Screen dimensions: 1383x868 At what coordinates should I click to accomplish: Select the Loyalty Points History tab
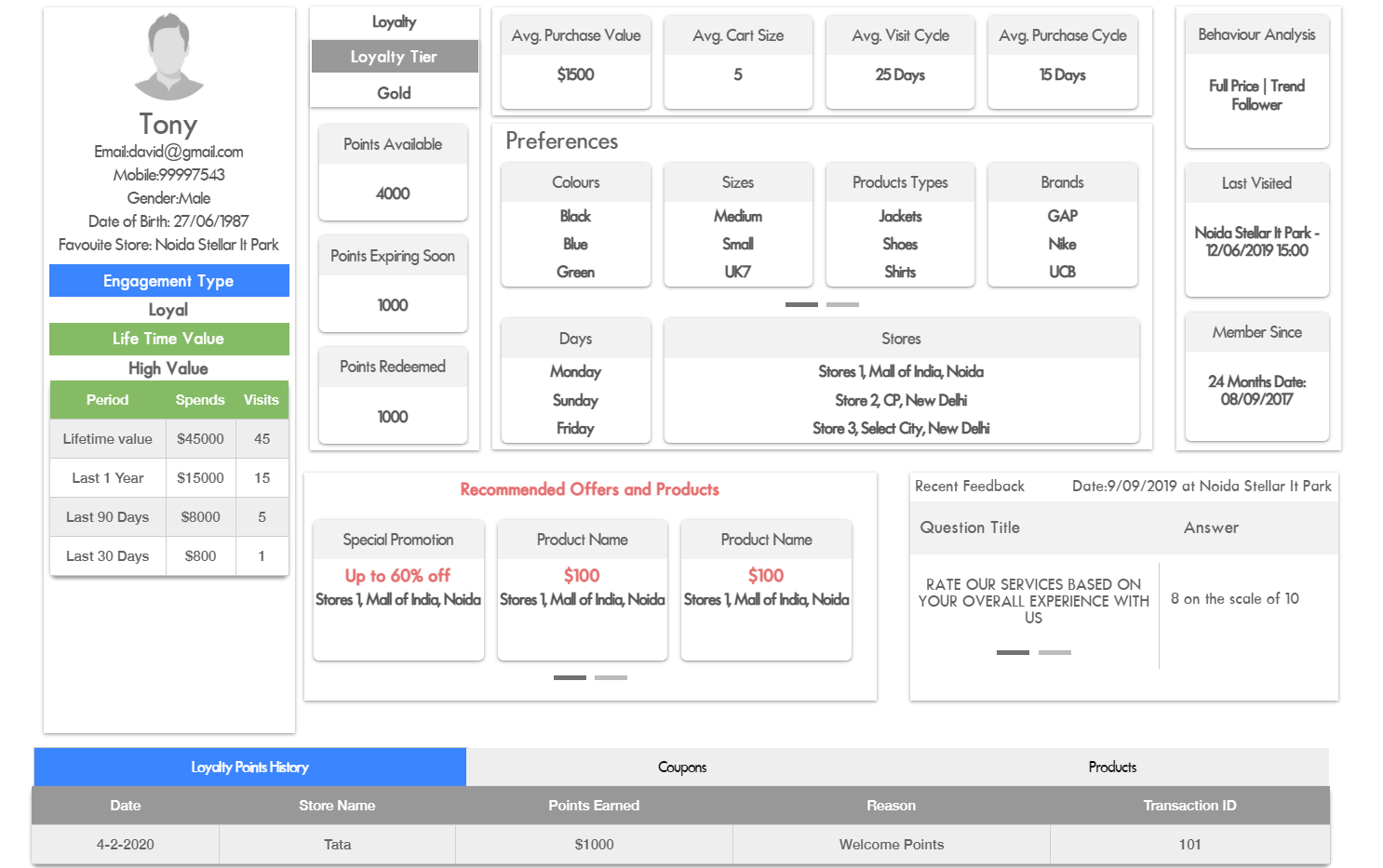(248, 767)
